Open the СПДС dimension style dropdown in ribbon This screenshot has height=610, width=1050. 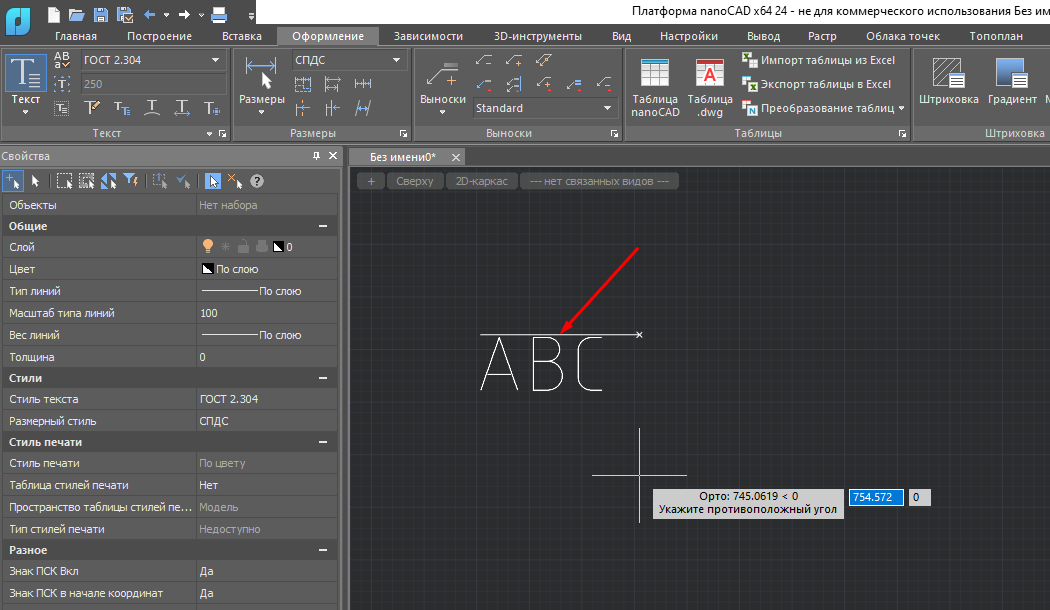tap(396, 60)
